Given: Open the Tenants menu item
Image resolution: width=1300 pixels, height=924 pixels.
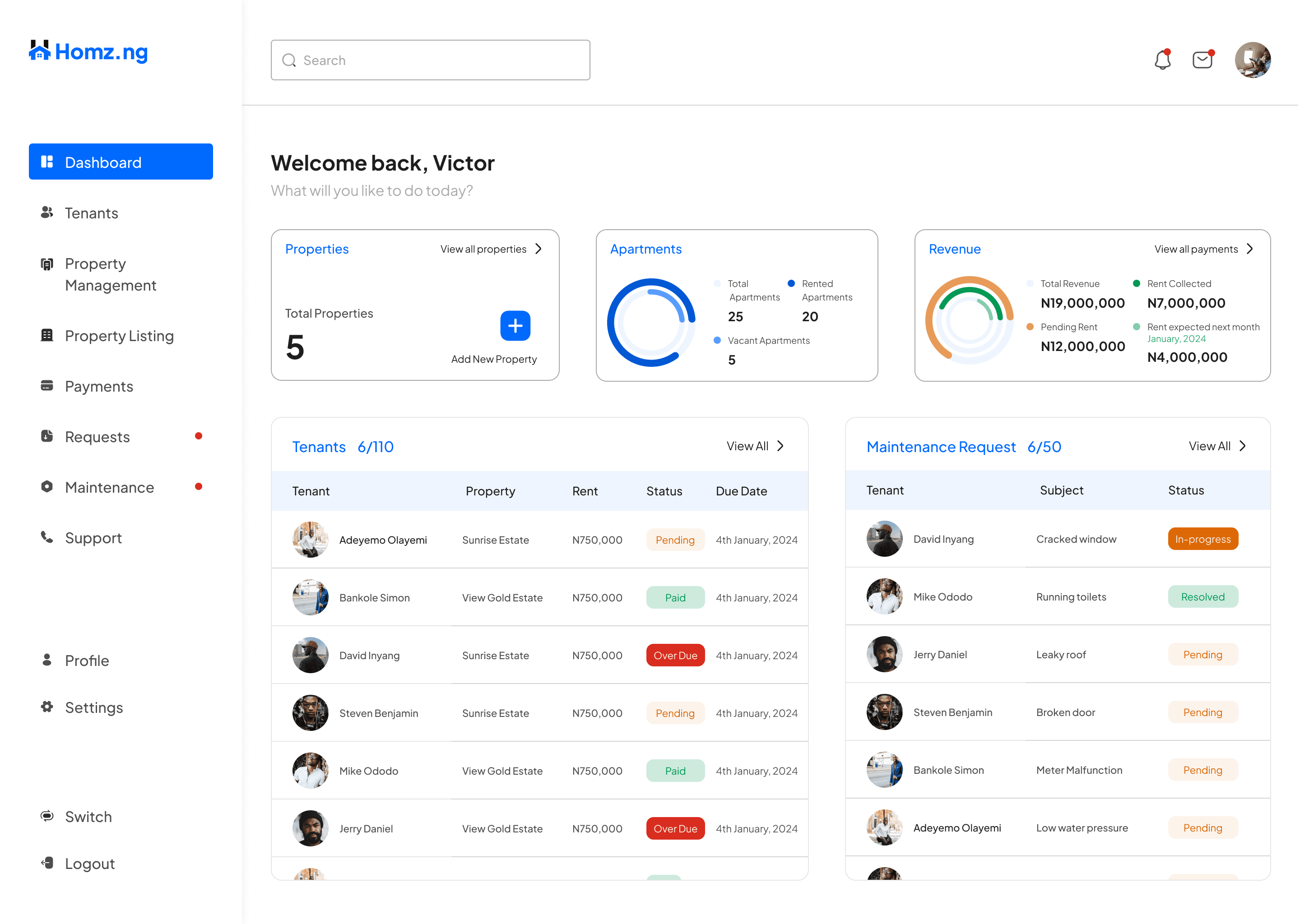Looking at the screenshot, I should click(91, 213).
